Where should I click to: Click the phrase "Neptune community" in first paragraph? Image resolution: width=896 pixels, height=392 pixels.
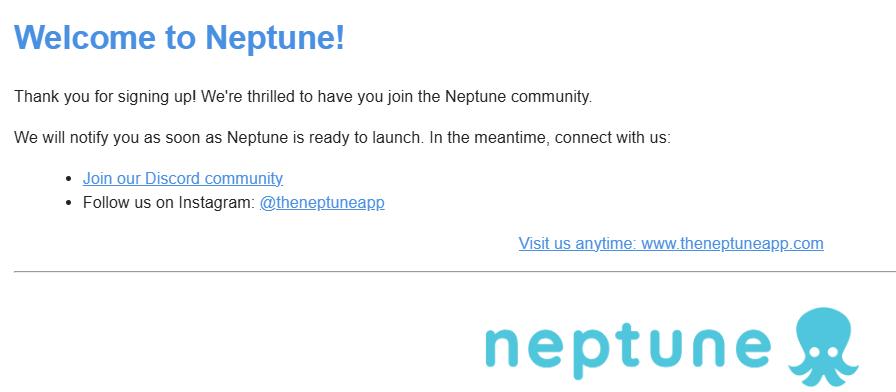[x=518, y=97]
